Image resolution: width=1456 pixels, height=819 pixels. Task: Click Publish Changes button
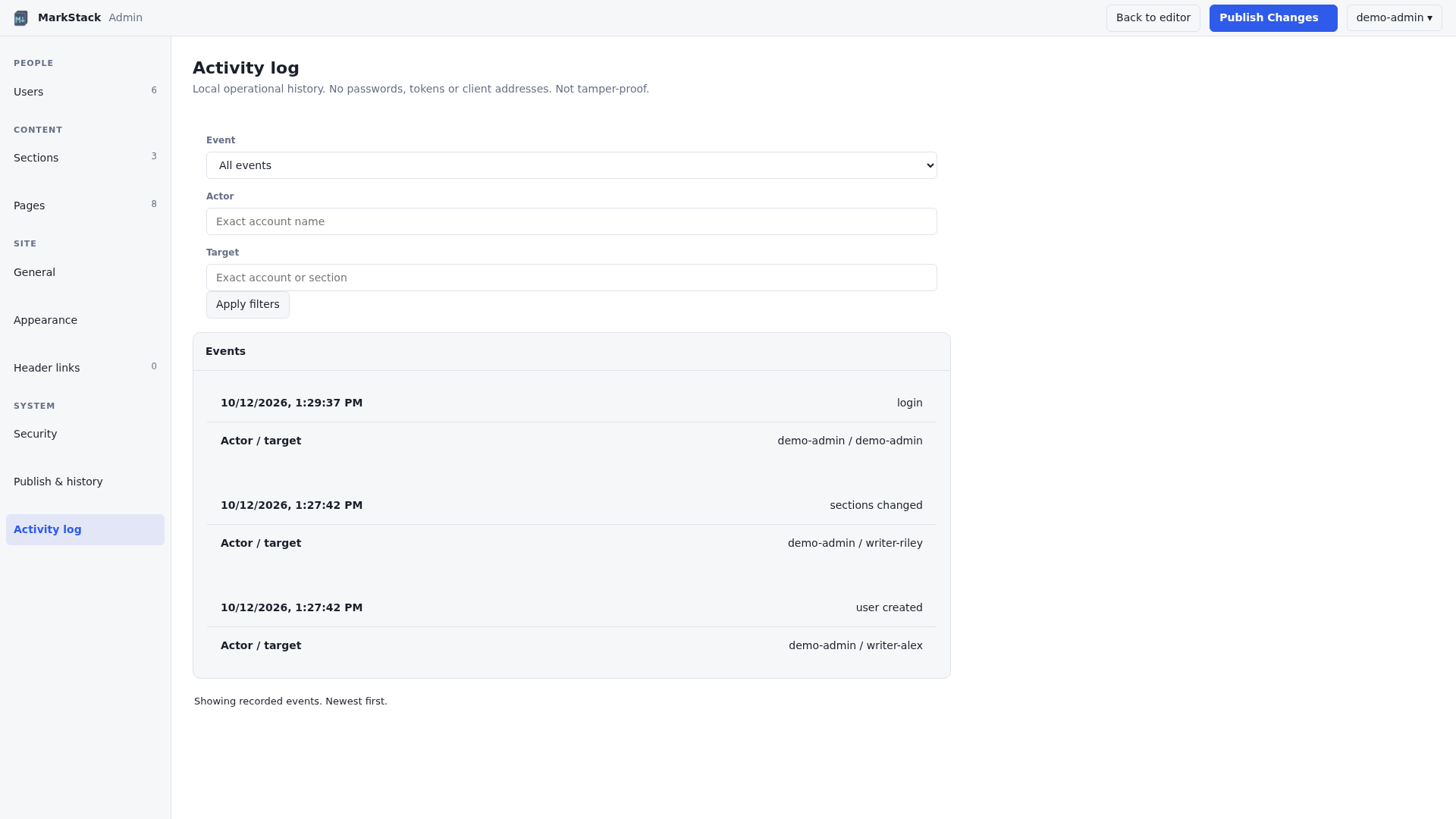[1273, 18]
